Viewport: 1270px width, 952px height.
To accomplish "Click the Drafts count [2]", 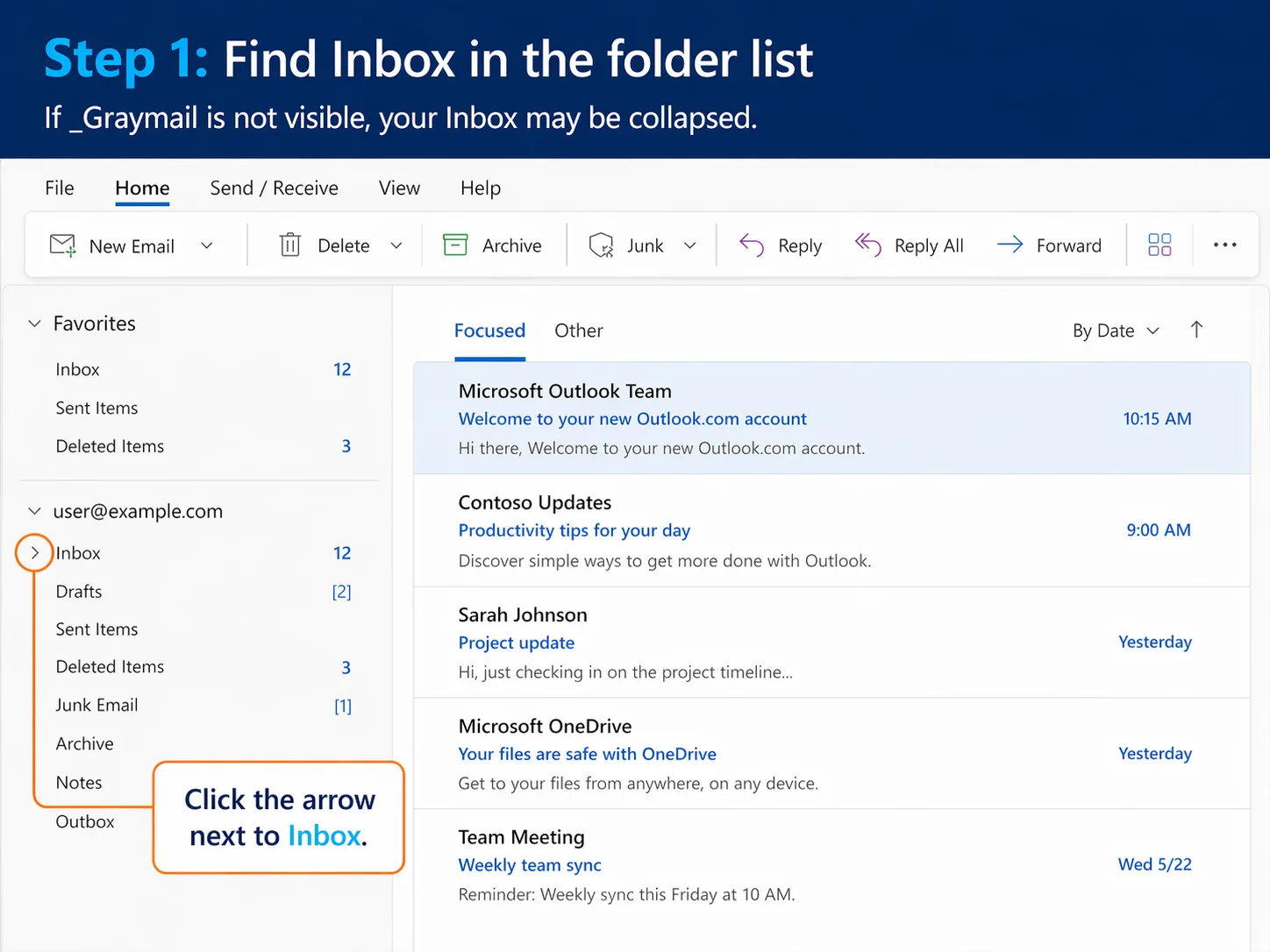I will 342,592.
